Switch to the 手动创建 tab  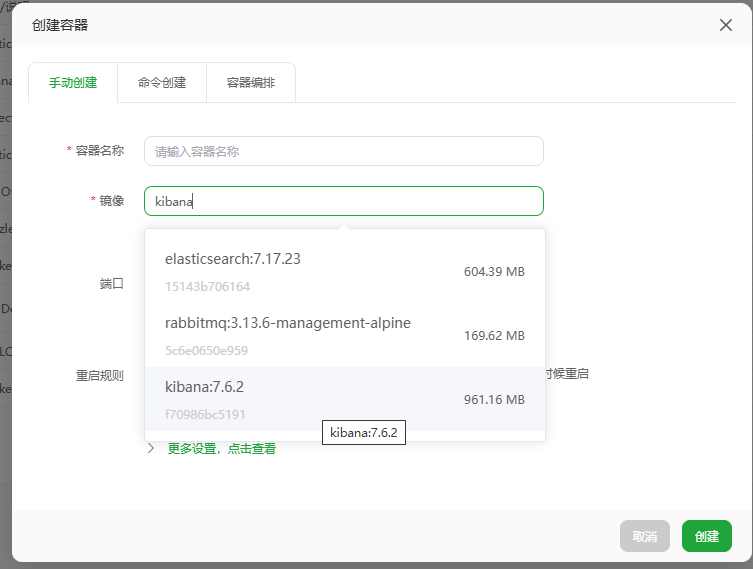[x=73, y=83]
